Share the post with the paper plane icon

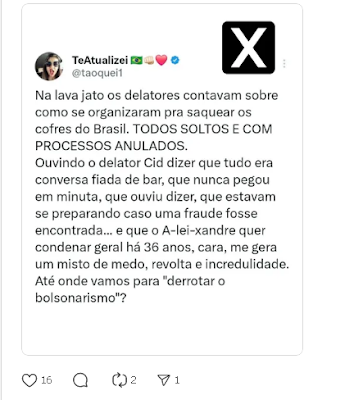164,380
